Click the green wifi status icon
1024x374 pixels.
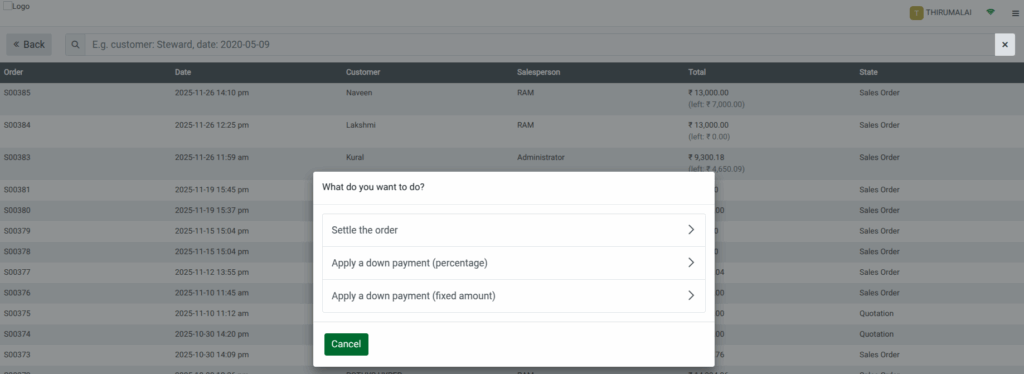(x=991, y=12)
